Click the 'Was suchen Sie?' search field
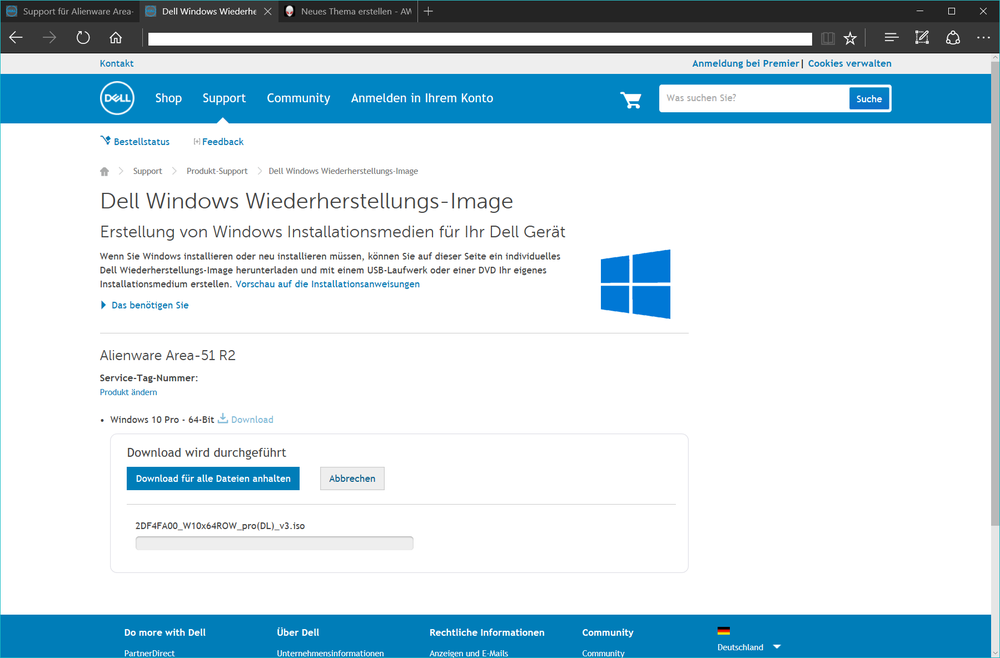 [x=753, y=99]
